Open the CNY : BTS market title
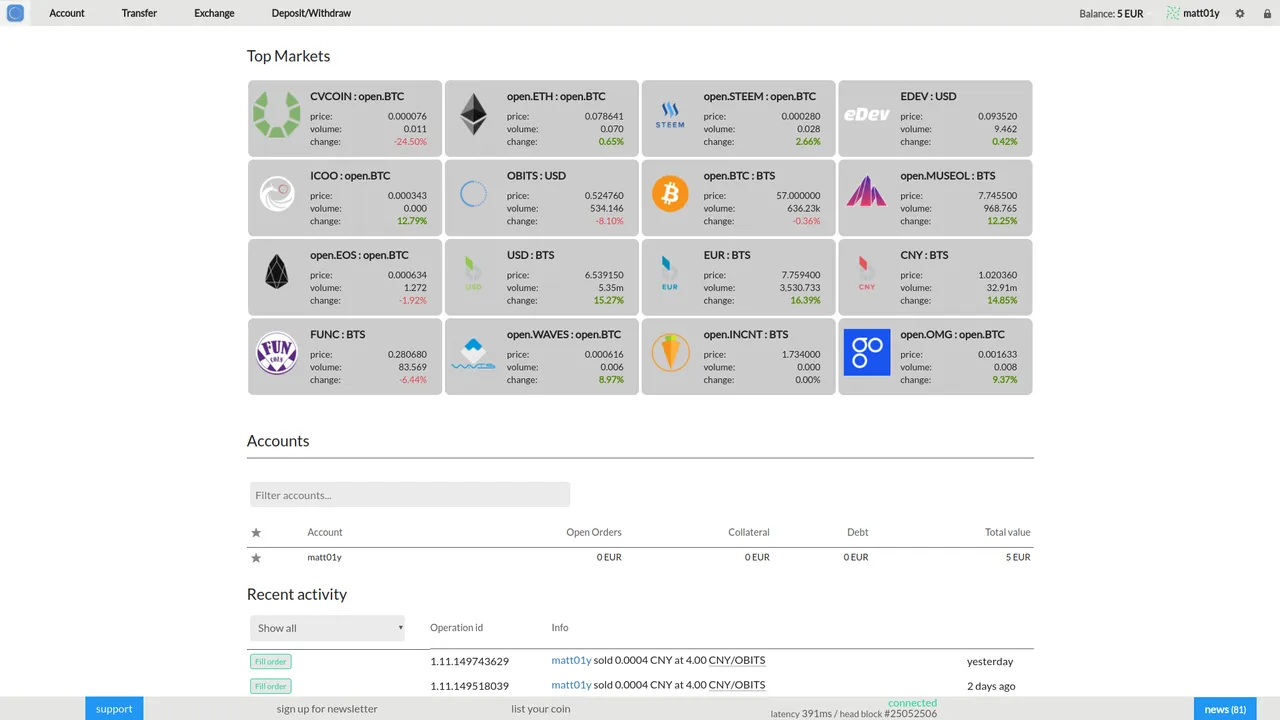Screen dimensions: 1280x720 924,255
